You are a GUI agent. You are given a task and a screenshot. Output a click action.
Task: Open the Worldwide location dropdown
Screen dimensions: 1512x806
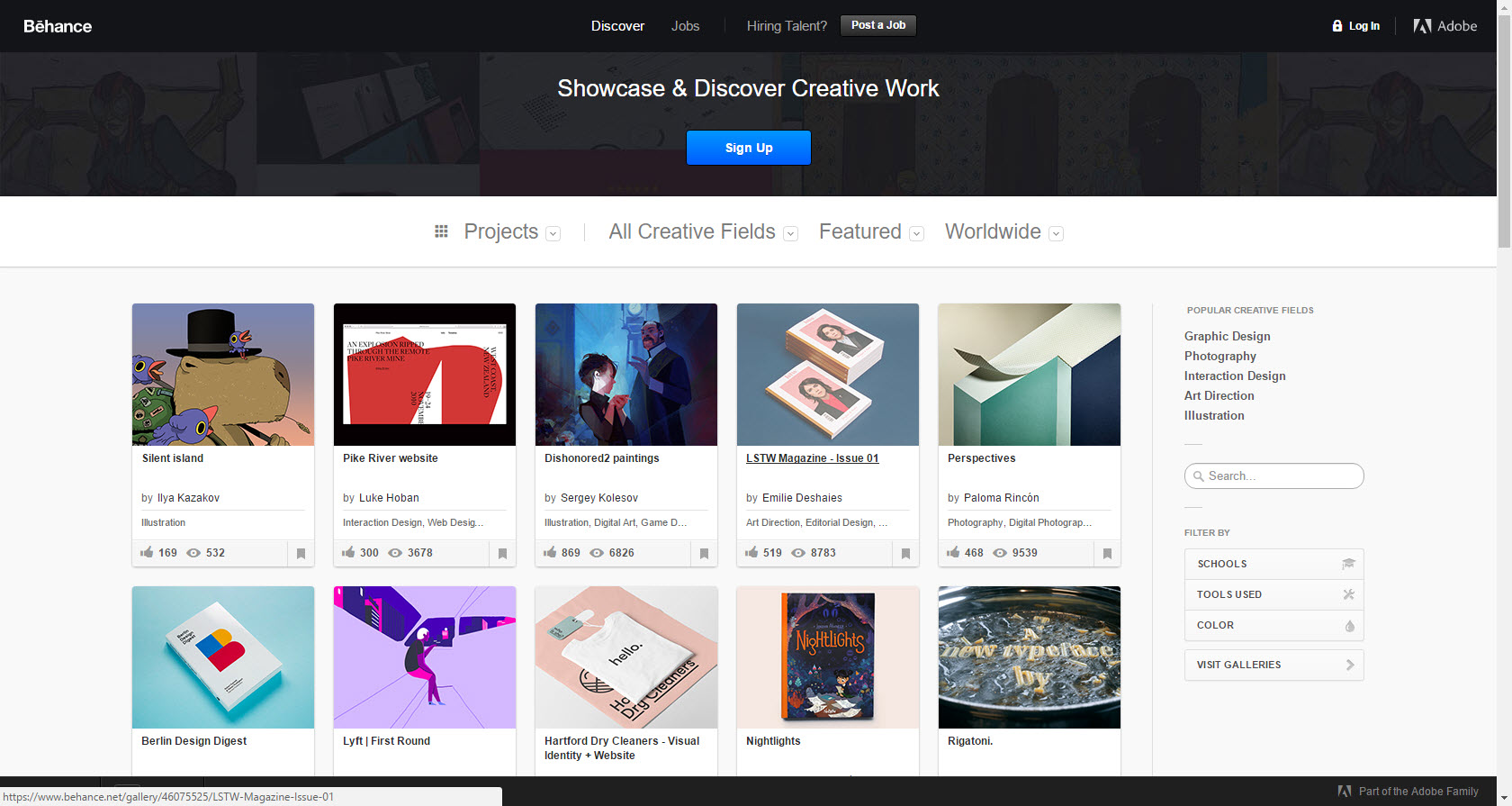(x=1003, y=231)
